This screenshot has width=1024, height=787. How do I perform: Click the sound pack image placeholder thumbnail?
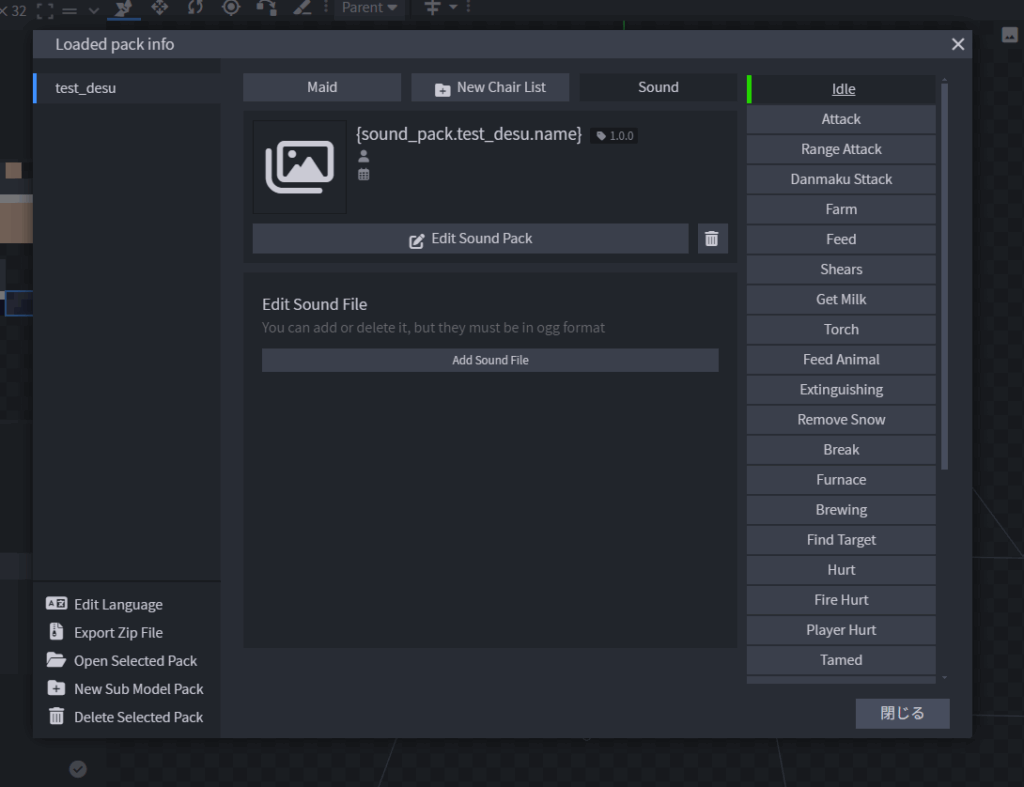[x=299, y=167]
